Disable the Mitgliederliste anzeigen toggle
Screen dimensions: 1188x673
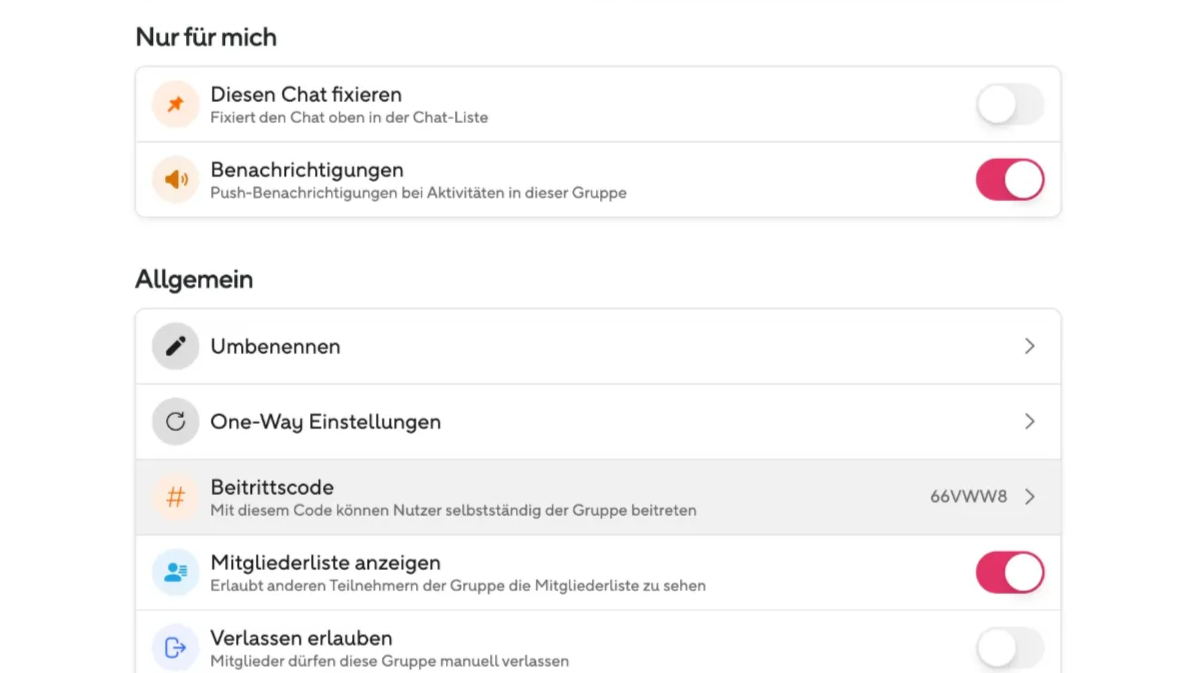(1010, 572)
